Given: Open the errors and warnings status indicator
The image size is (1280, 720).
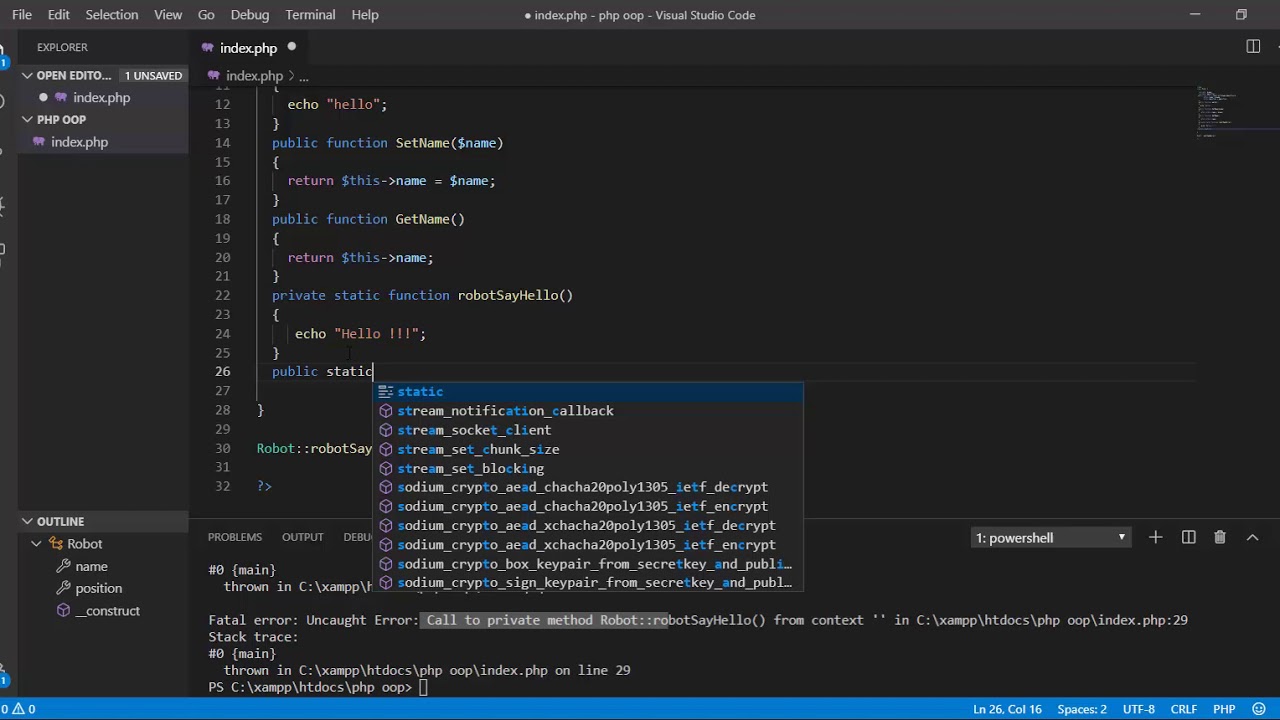Looking at the screenshot, I should (19, 709).
